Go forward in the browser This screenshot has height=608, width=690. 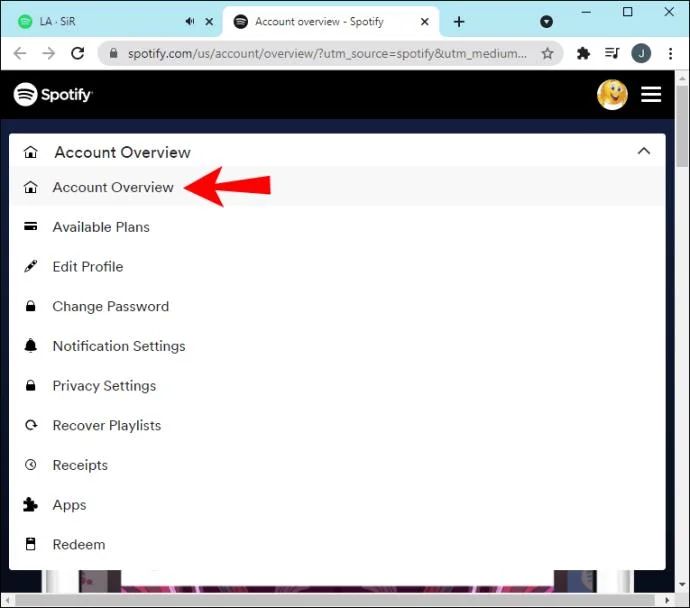coord(48,53)
